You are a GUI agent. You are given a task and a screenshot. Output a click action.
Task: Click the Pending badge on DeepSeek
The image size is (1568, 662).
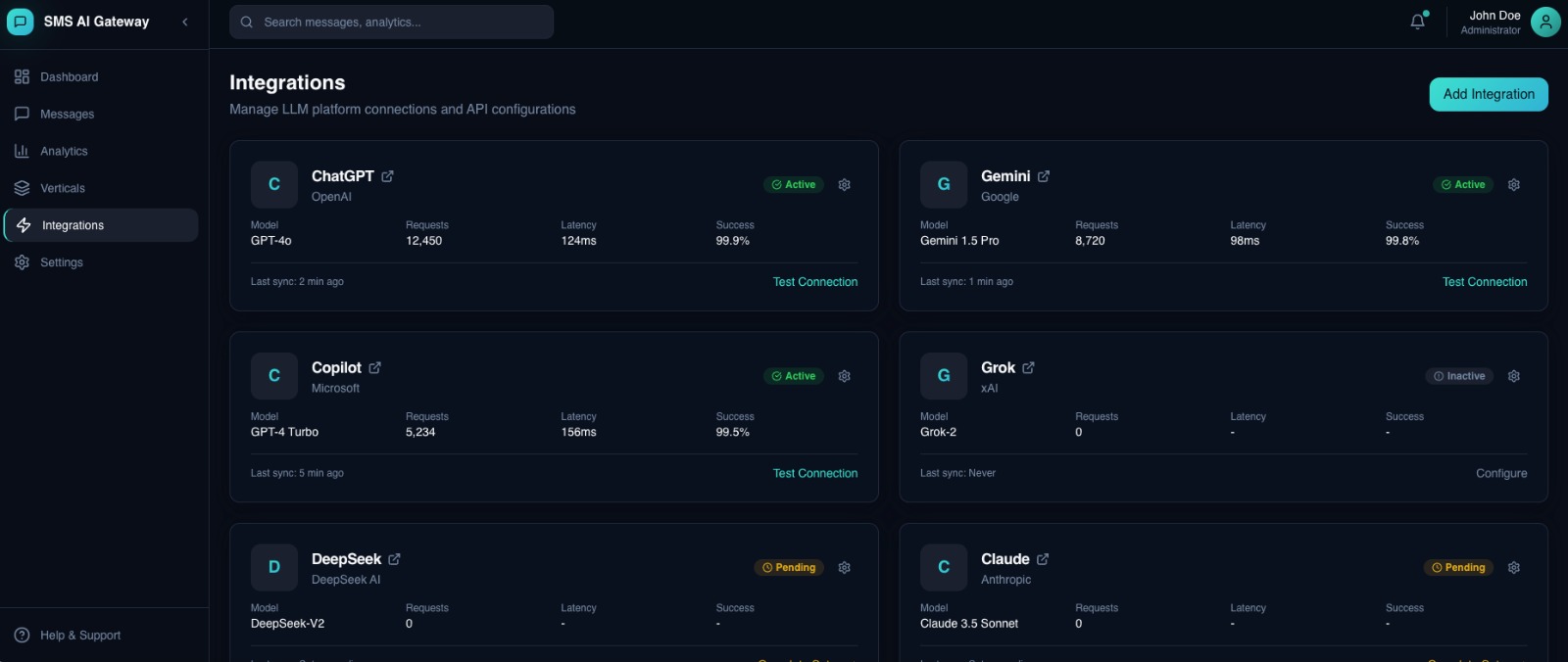point(789,568)
